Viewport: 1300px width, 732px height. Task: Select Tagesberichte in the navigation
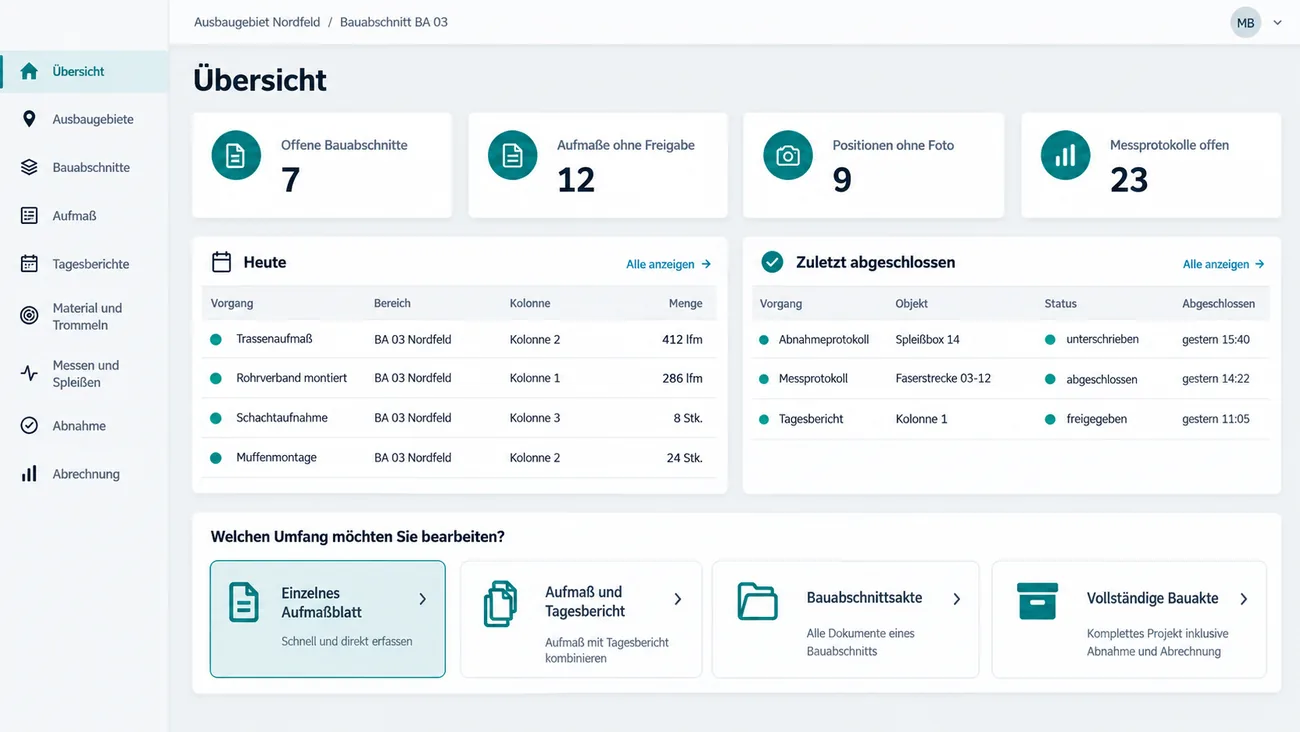click(84, 264)
